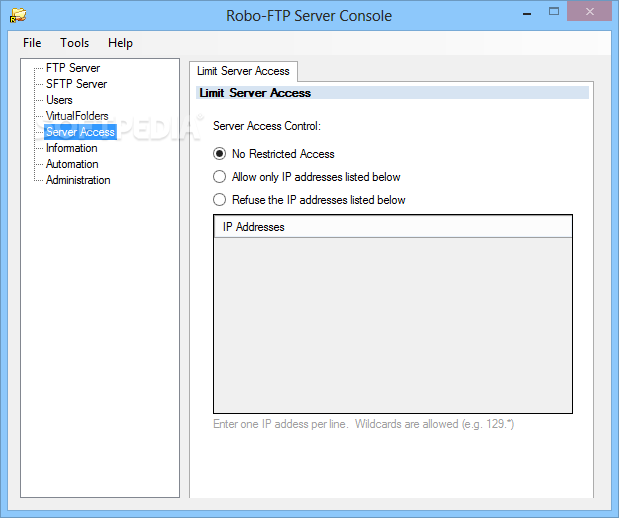Open the Help menu

click(x=120, y=43)
